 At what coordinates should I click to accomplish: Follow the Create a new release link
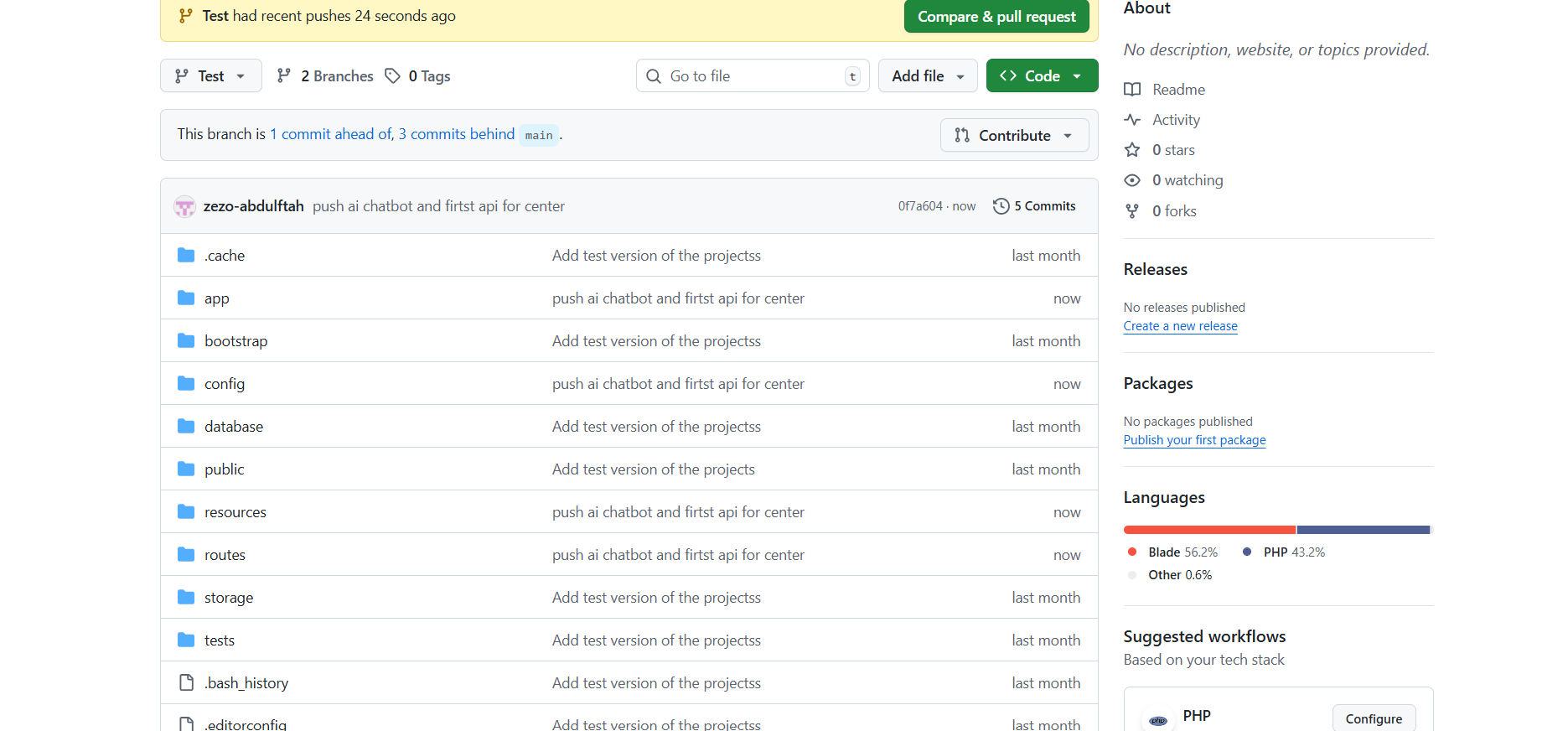coord(1180,326)
